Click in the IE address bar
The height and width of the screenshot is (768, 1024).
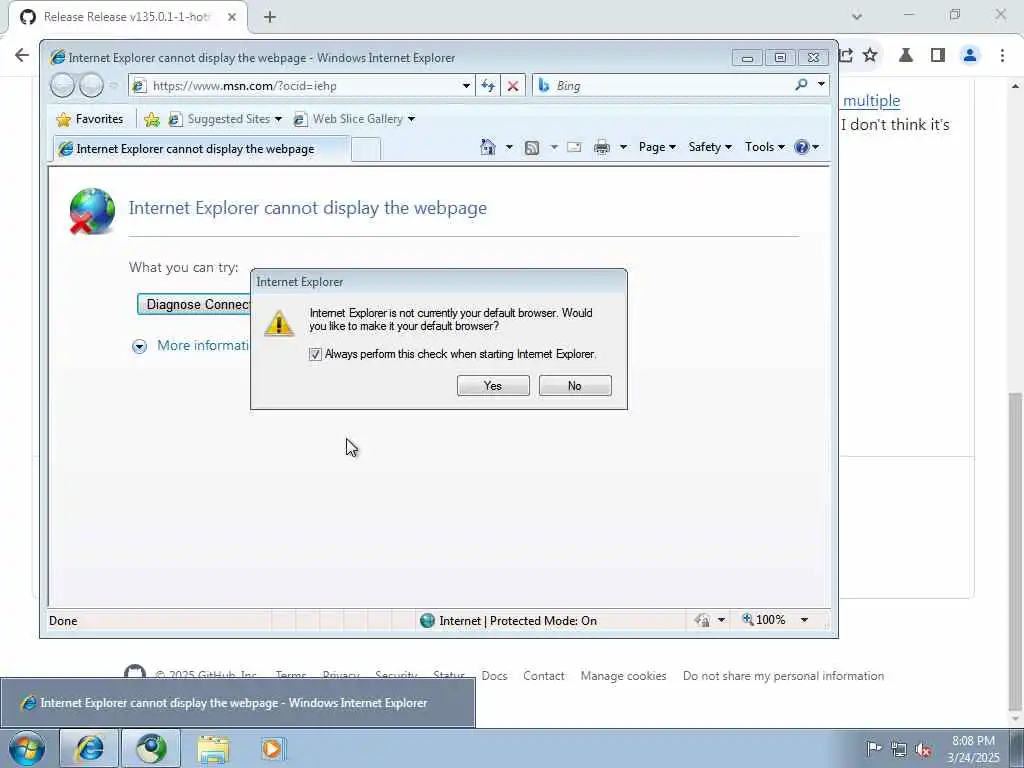click(x=300, y=86)
